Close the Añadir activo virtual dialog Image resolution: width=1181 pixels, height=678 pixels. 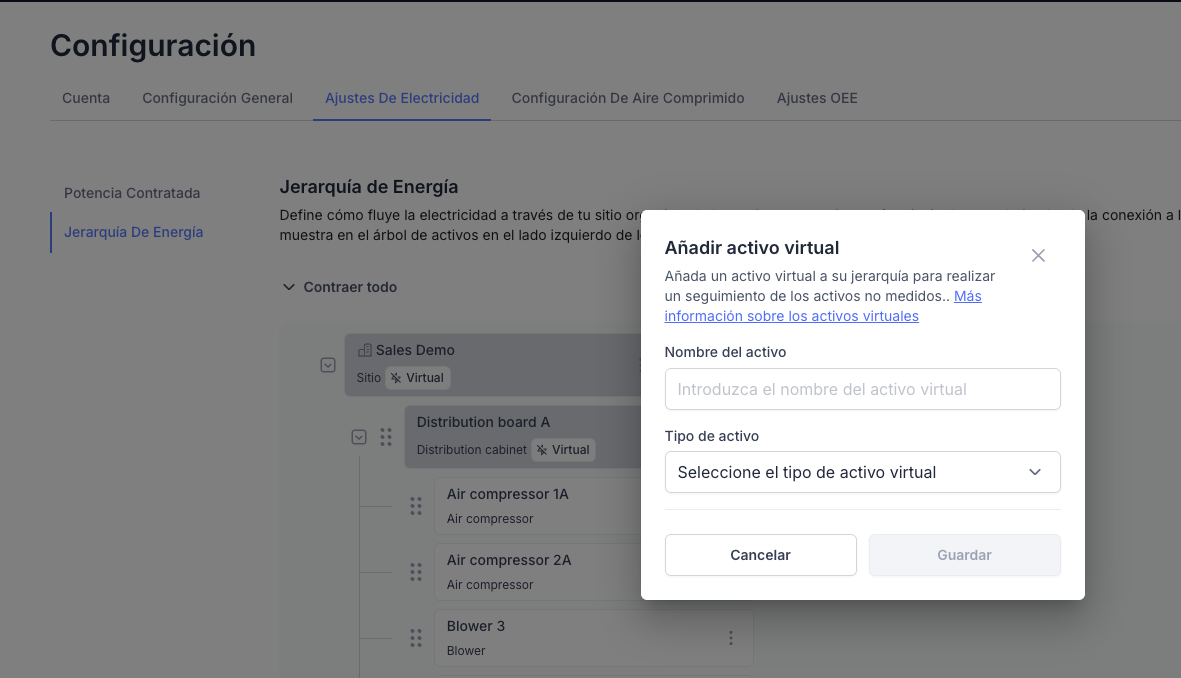[x=1038, y=255]
